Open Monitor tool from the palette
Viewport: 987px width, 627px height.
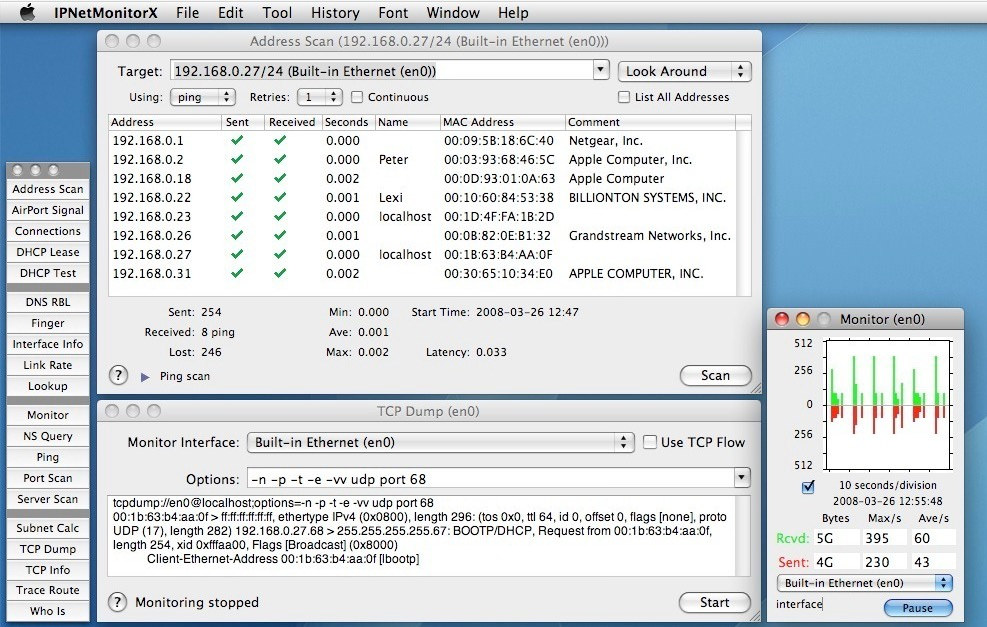[x=48, y=415]
